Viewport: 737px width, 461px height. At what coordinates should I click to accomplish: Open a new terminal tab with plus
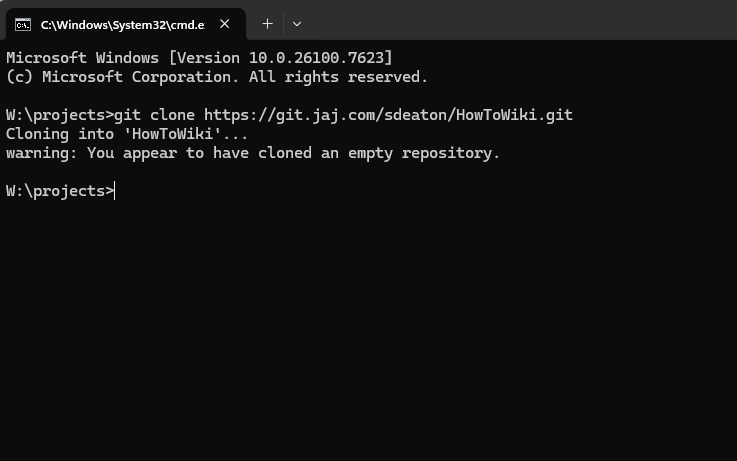267,24
